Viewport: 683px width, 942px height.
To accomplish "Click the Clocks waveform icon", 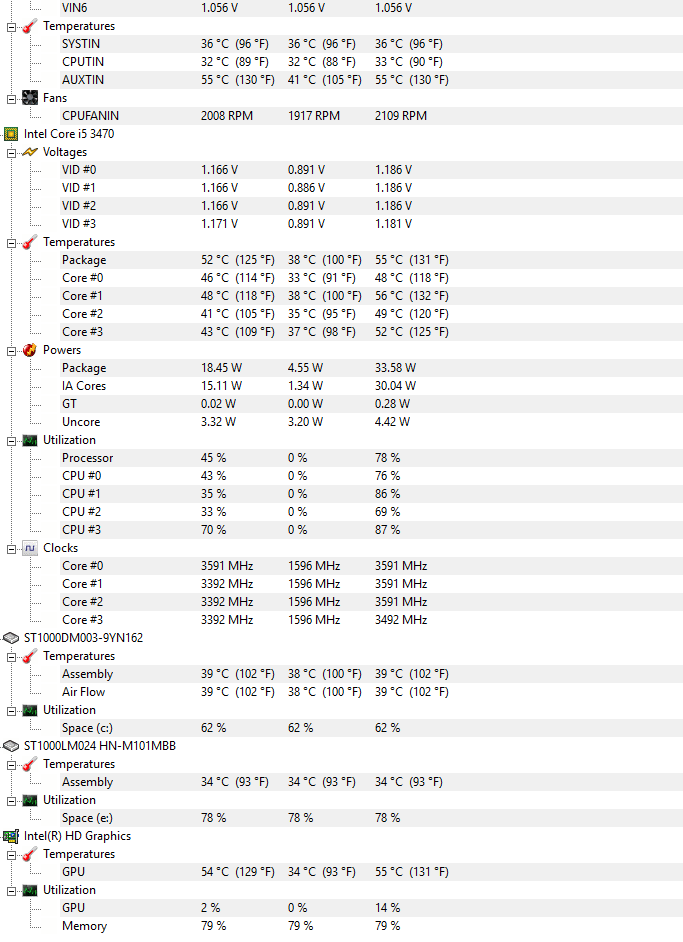I will [30, 548].
